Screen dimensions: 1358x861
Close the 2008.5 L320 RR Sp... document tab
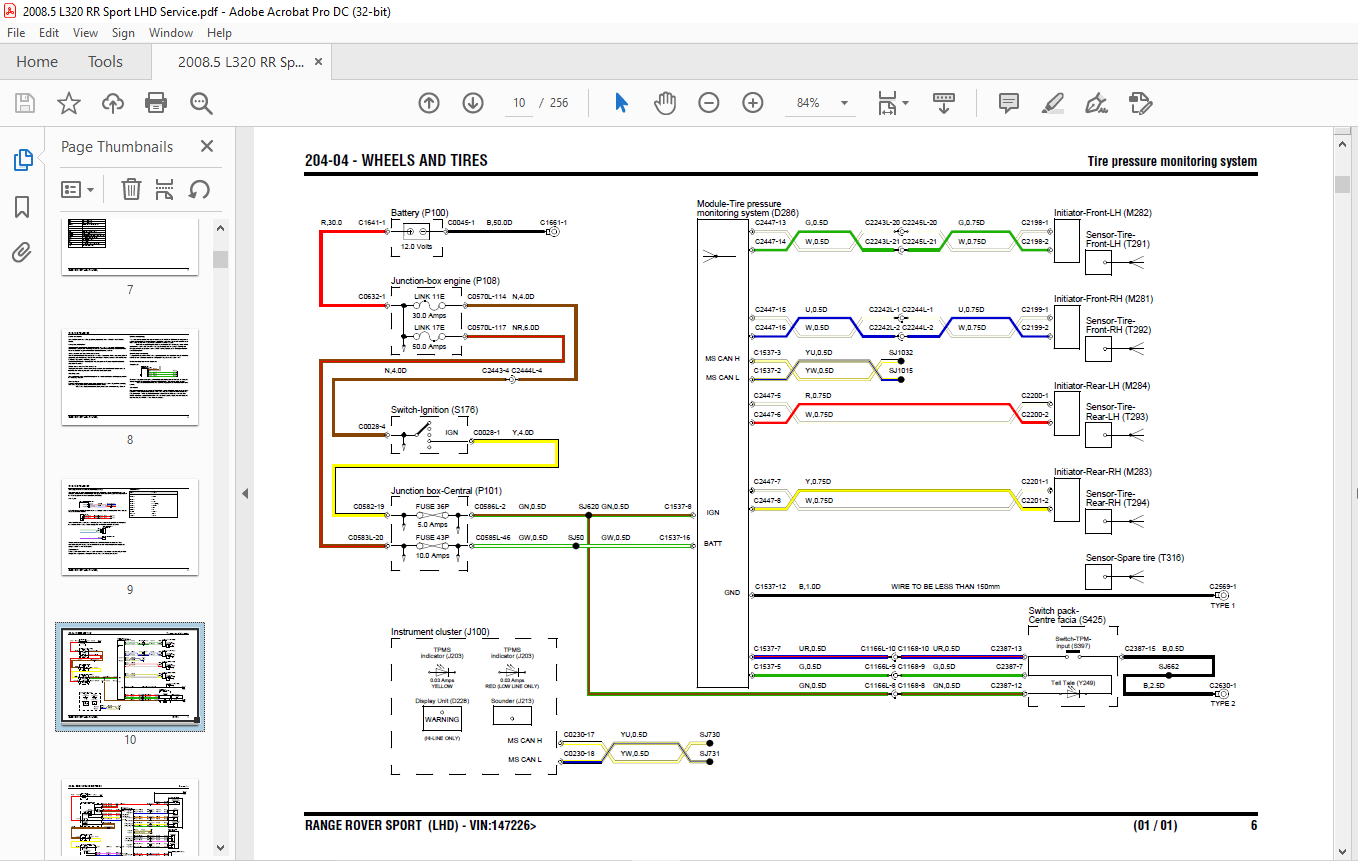(319, 62)
